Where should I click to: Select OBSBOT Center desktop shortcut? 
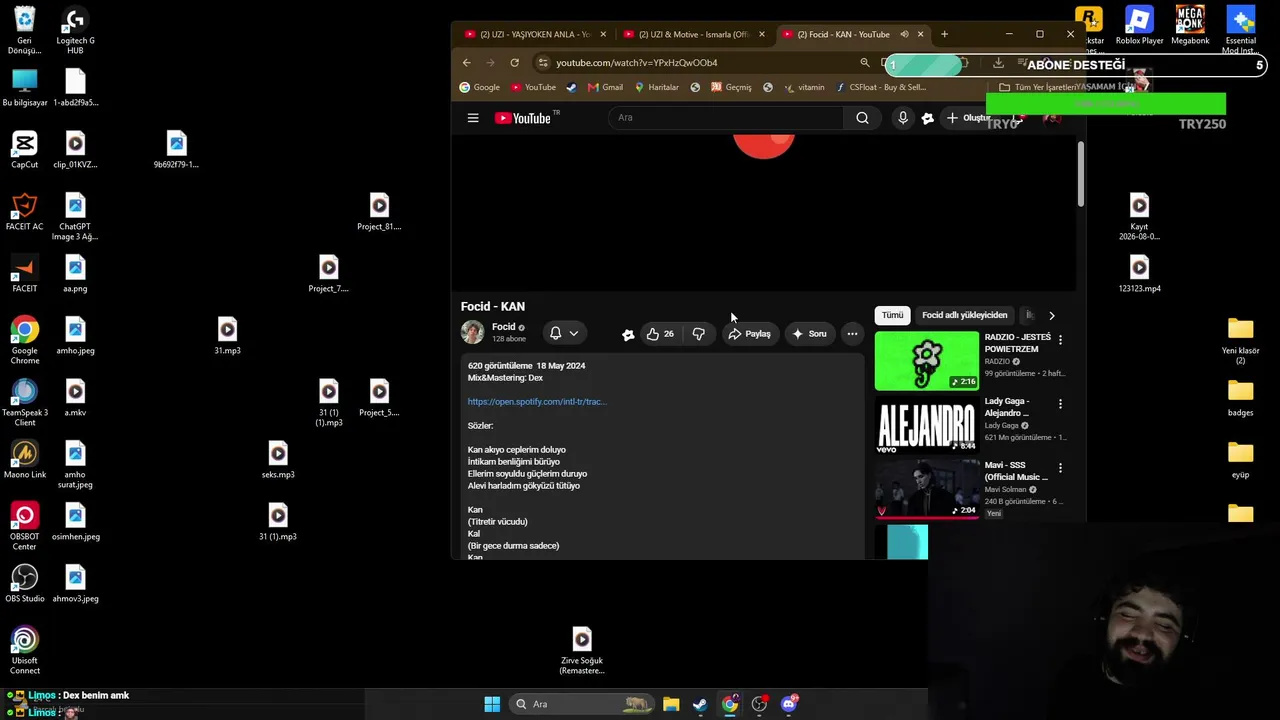point(25,527)
